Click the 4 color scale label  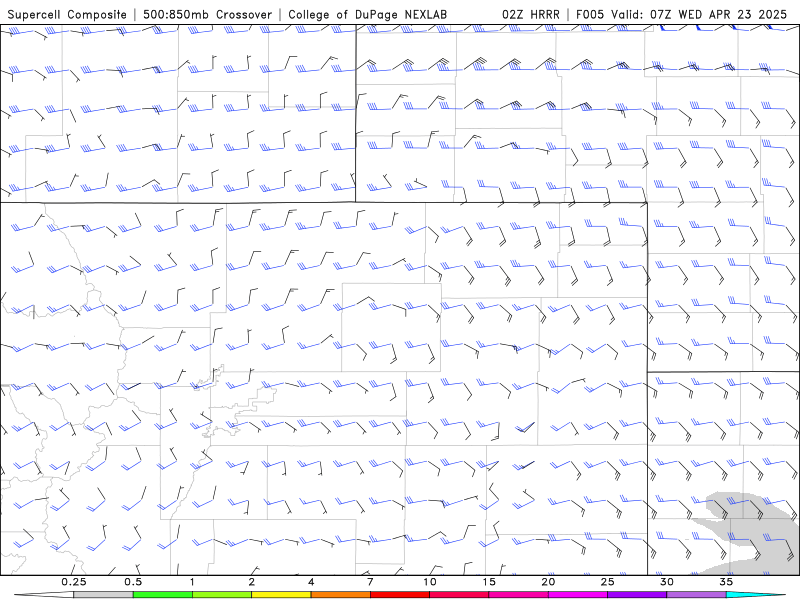click(x=311, y=582)
